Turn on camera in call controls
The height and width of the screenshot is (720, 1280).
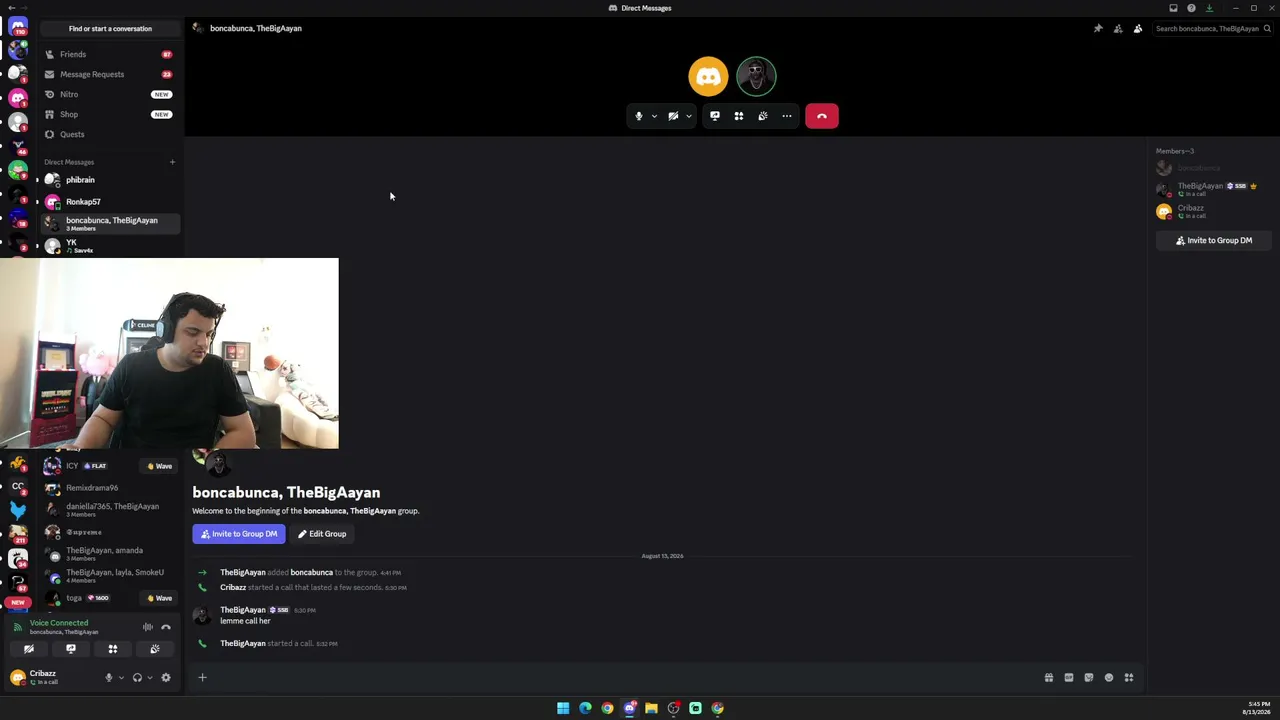point(673,116)
